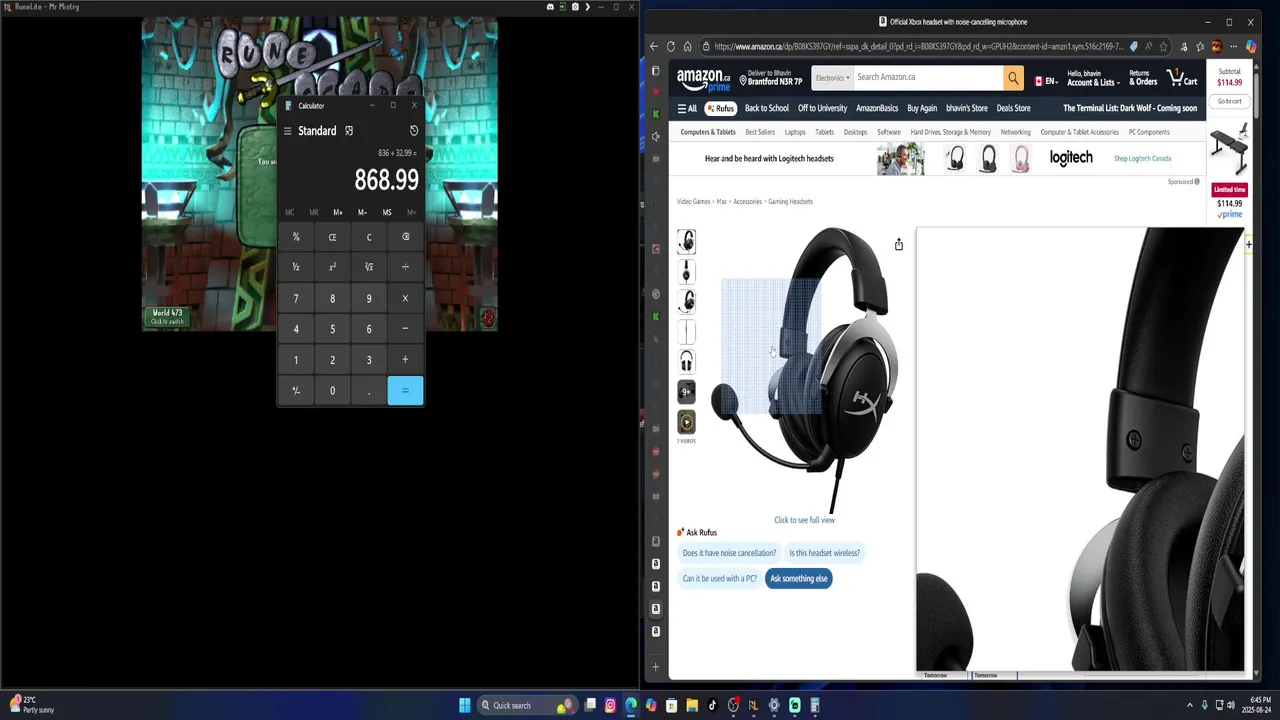1280x720 pixels.
Task: Open the Windows Start menu
Action: tap(464, 705)
